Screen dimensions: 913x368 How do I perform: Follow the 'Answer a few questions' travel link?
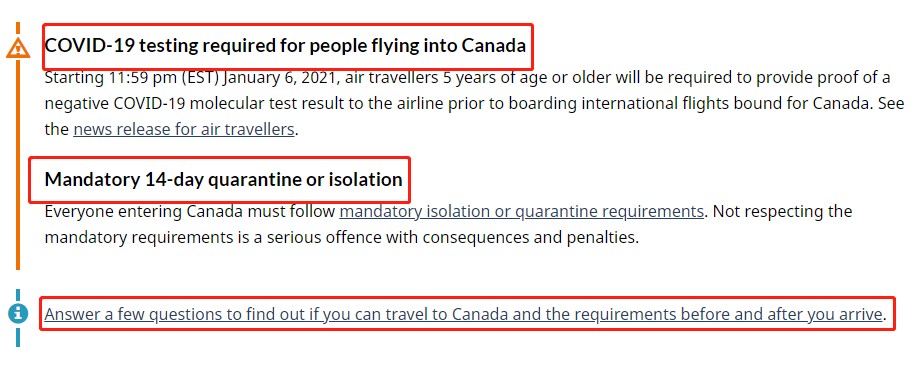coord(463,314)
